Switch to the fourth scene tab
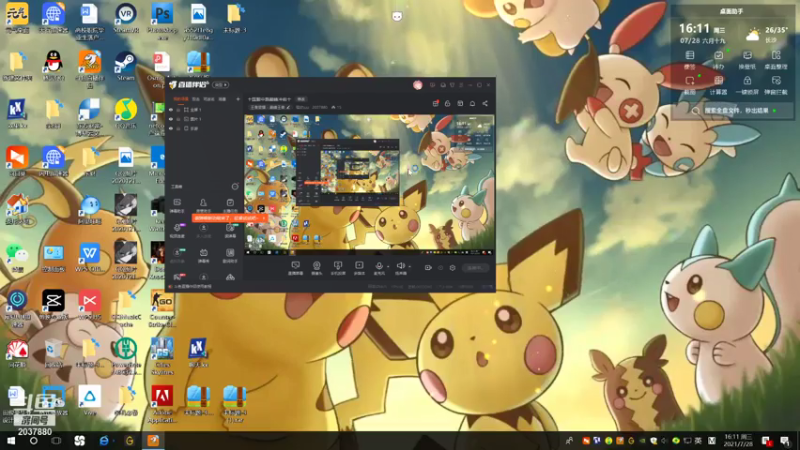This screenshot has height=450, width=800. click(x=222, y=99)
